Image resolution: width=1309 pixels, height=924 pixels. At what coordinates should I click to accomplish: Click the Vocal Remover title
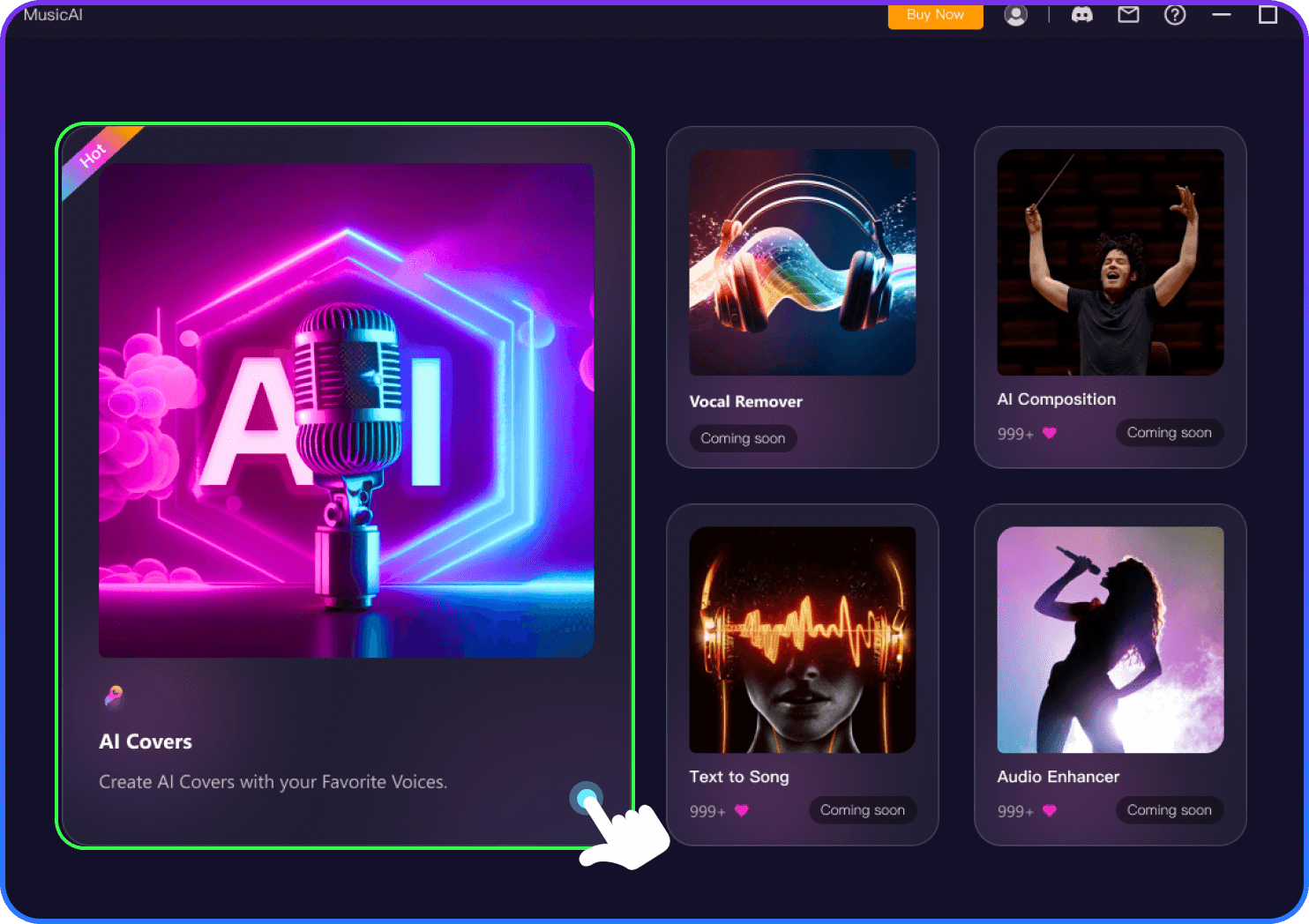tap(746, 402)
